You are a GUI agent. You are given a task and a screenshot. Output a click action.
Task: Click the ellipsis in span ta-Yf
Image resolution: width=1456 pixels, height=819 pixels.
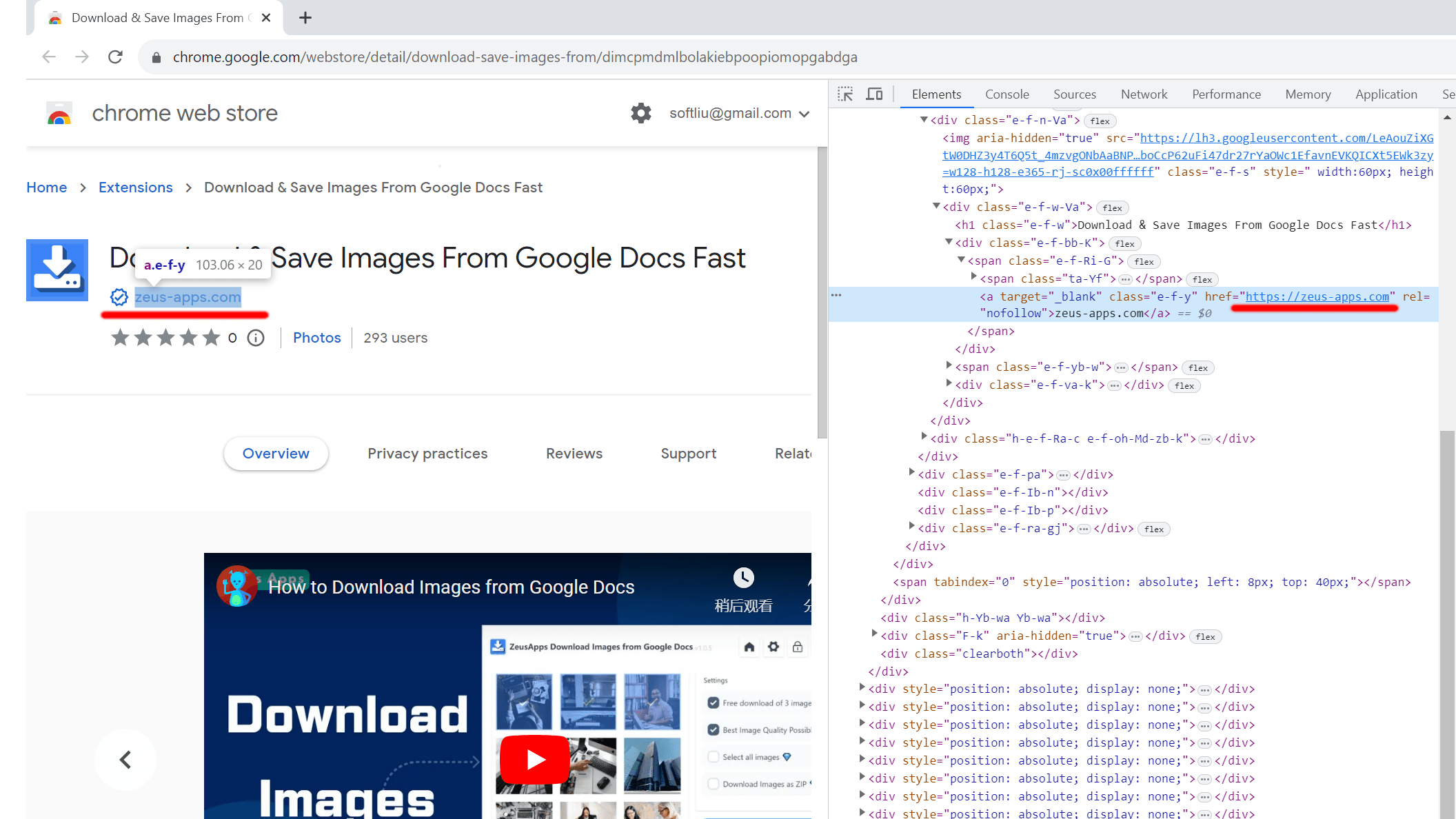[1125, 279]
